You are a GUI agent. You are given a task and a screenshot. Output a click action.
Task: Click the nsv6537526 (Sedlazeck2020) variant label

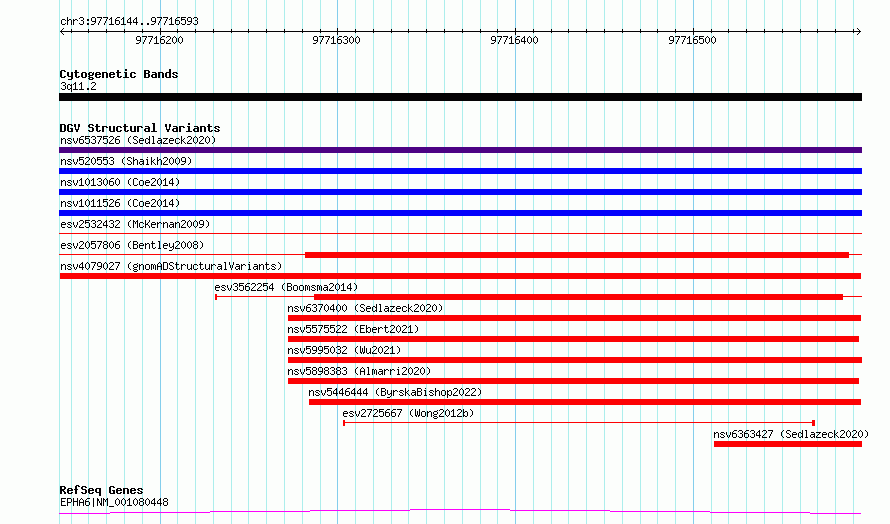(x=138, y=140)
